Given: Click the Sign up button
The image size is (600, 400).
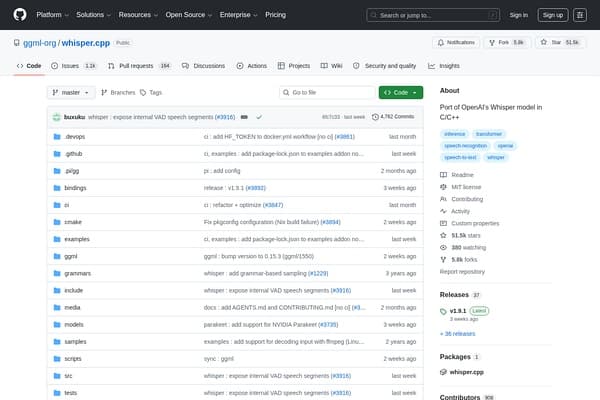Looking at the screenshot, I should point(553,15).
